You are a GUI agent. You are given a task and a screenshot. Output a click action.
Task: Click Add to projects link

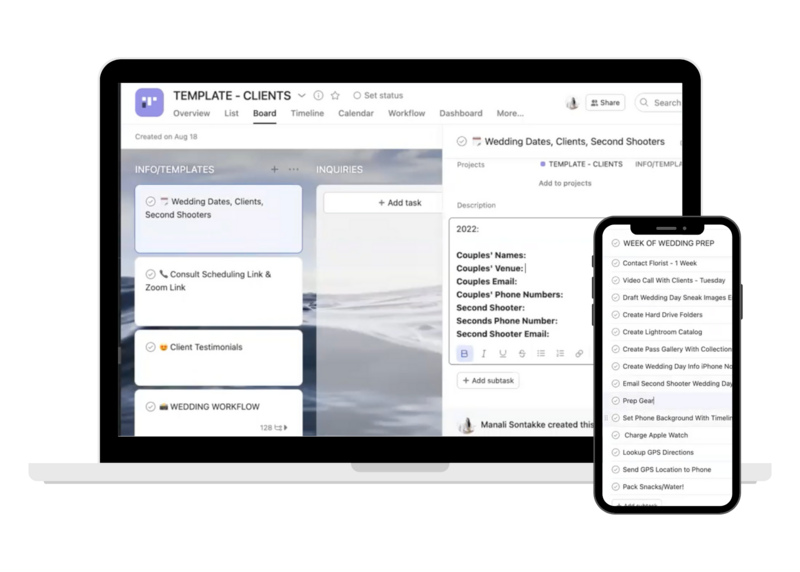pyautogui.click(x=565, y=183)
